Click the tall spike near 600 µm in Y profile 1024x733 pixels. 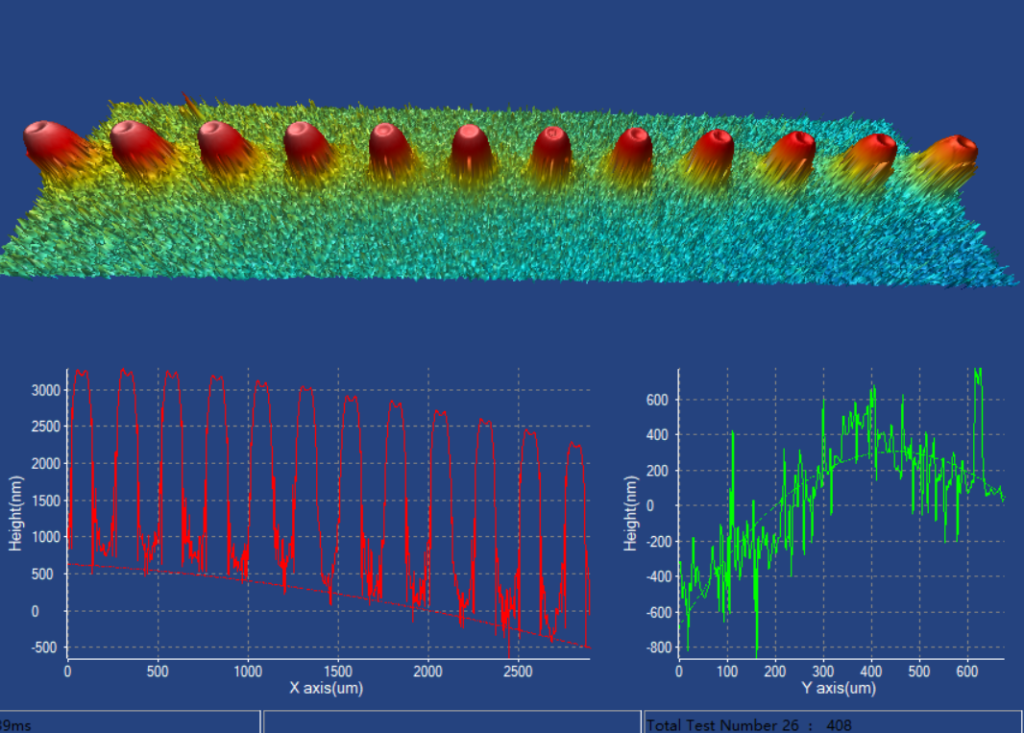(x=977, y=375)
